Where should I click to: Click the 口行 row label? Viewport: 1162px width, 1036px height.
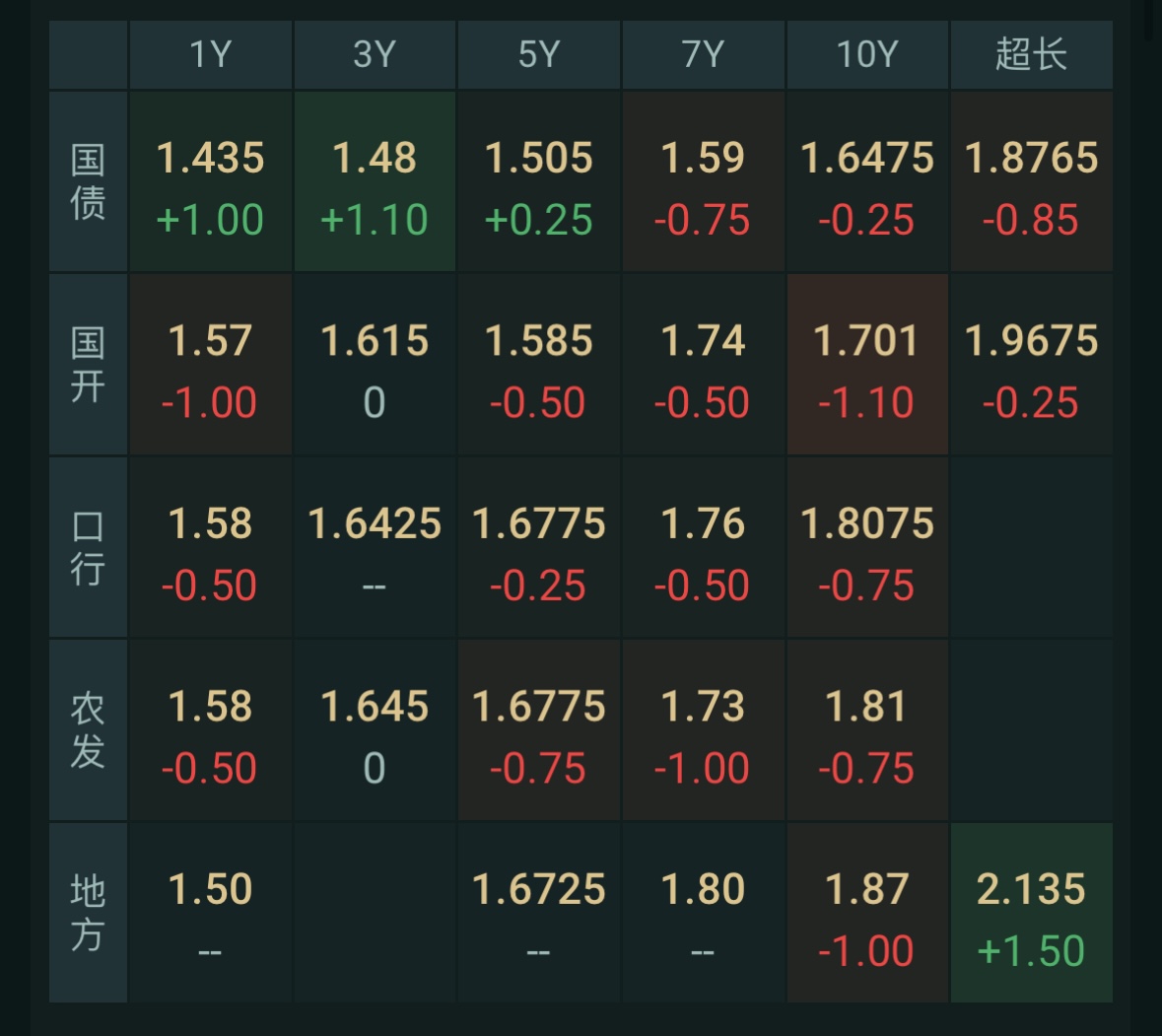pyautogui.click(x=88, y=546)
